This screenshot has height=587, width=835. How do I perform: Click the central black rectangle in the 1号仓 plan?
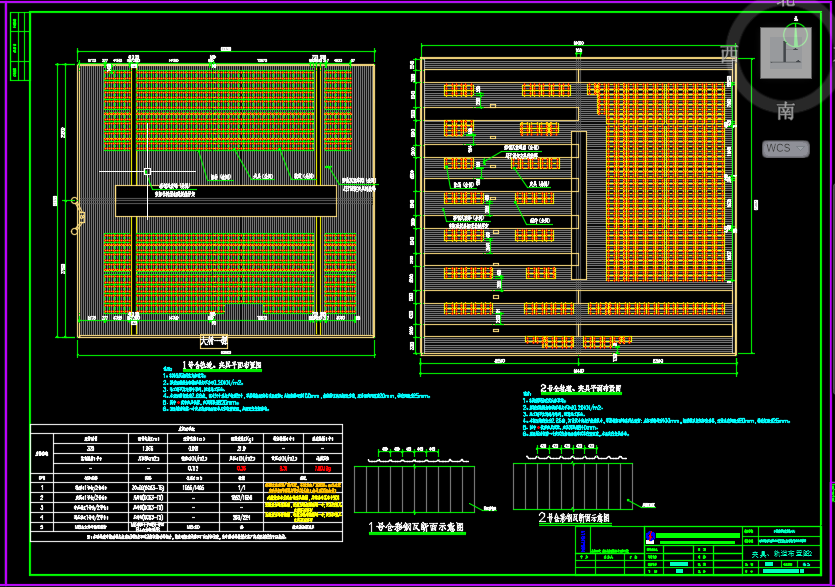click(225, 201)
